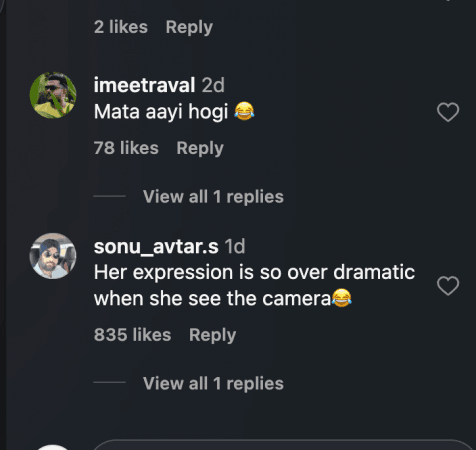Click the 1d timestamp on sonu_avtar.s comment

235,247
